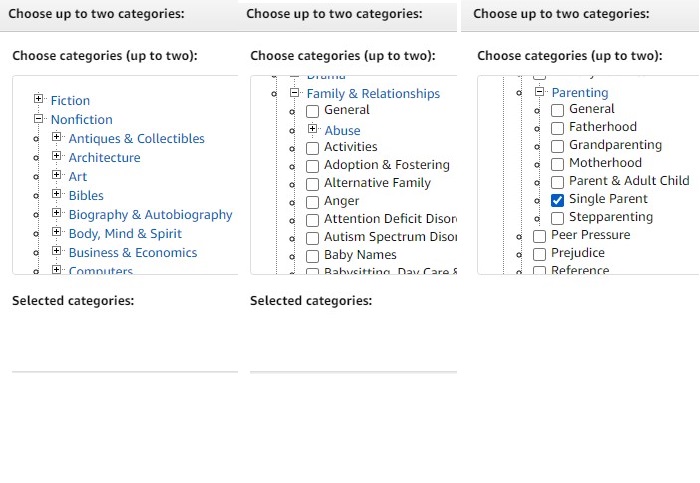The width and height of the screenshot is (700, 483).
Task: Collapse the Nonfiction category
Action: click(x=38, y=118)
